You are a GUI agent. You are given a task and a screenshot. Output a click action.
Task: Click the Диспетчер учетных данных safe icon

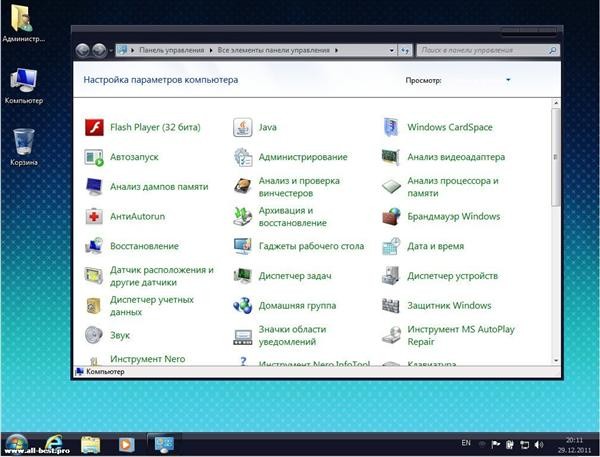[94, 305]
